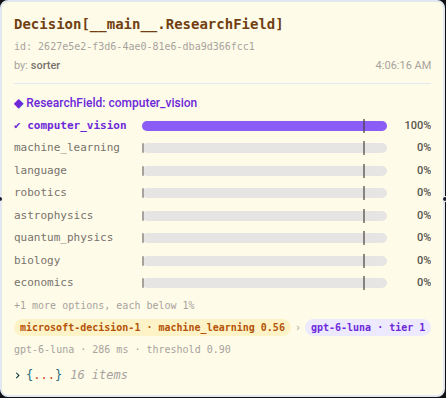The image size is (446, 398).
Task: Click the arrow between the two model badges
Action: 298,328
